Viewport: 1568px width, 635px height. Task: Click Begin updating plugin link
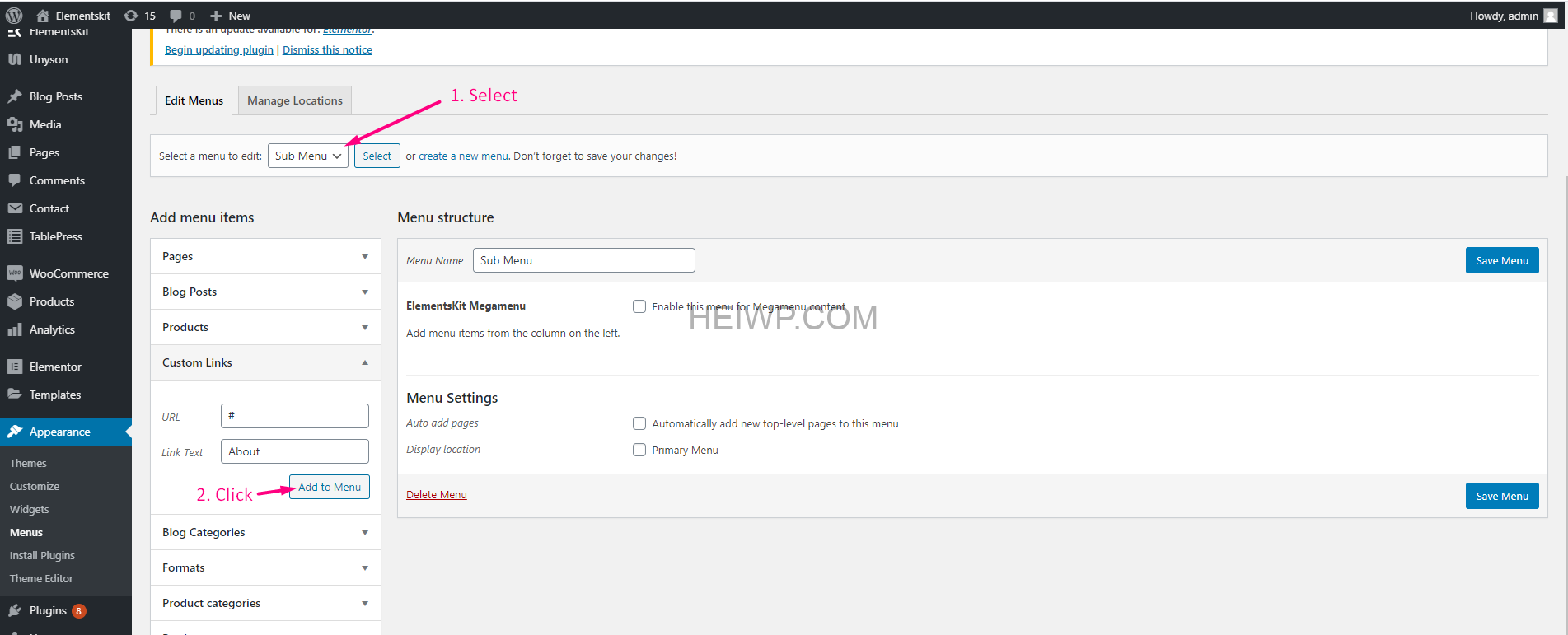point(219,49)
